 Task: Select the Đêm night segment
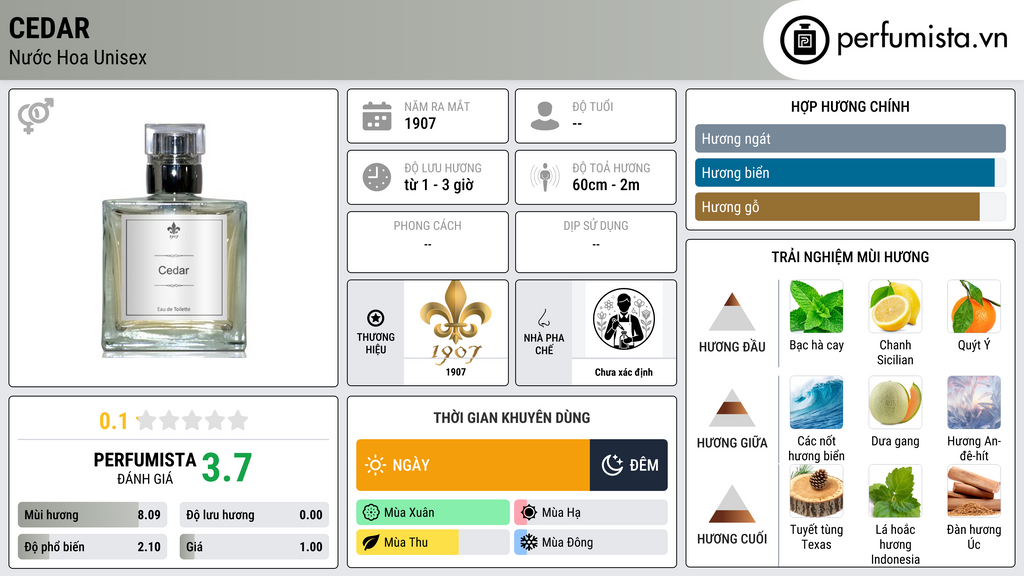[x=628, y=465]
